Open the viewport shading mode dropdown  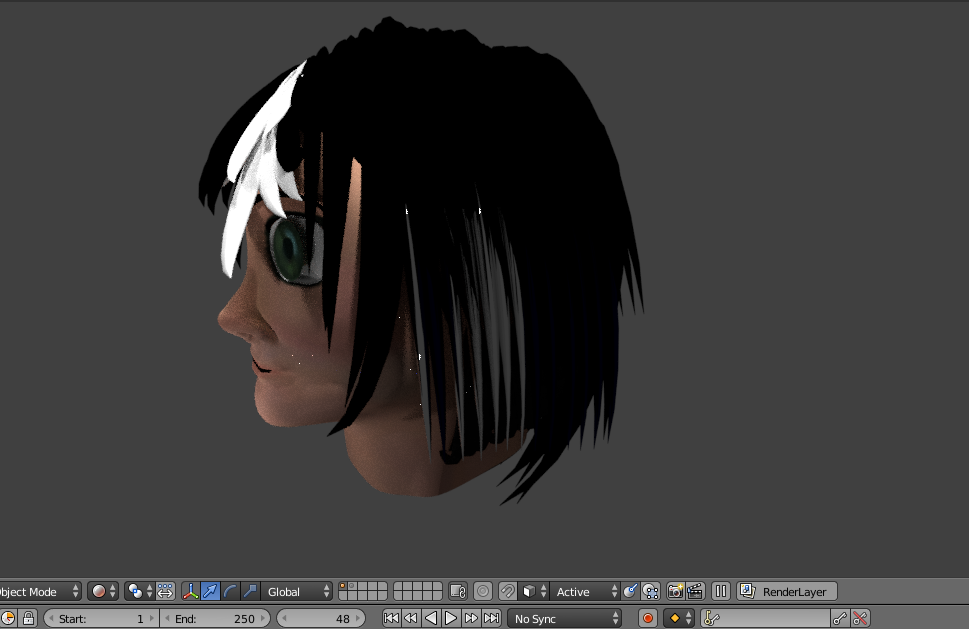[103, 591]
